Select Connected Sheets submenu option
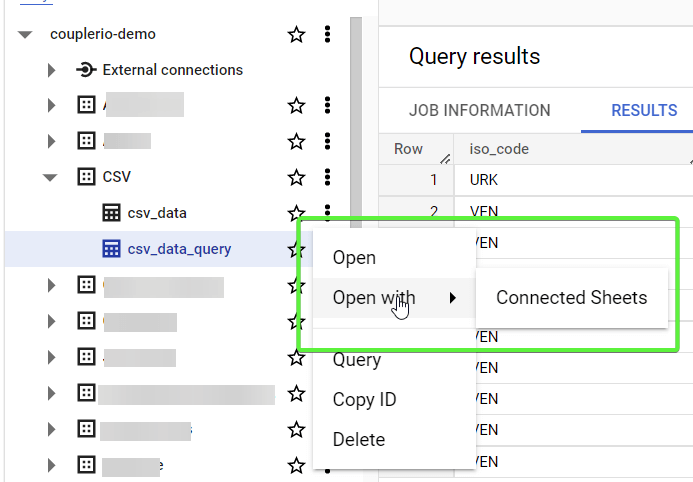This screenshot has width=693, height=482. tap(571, 298)
